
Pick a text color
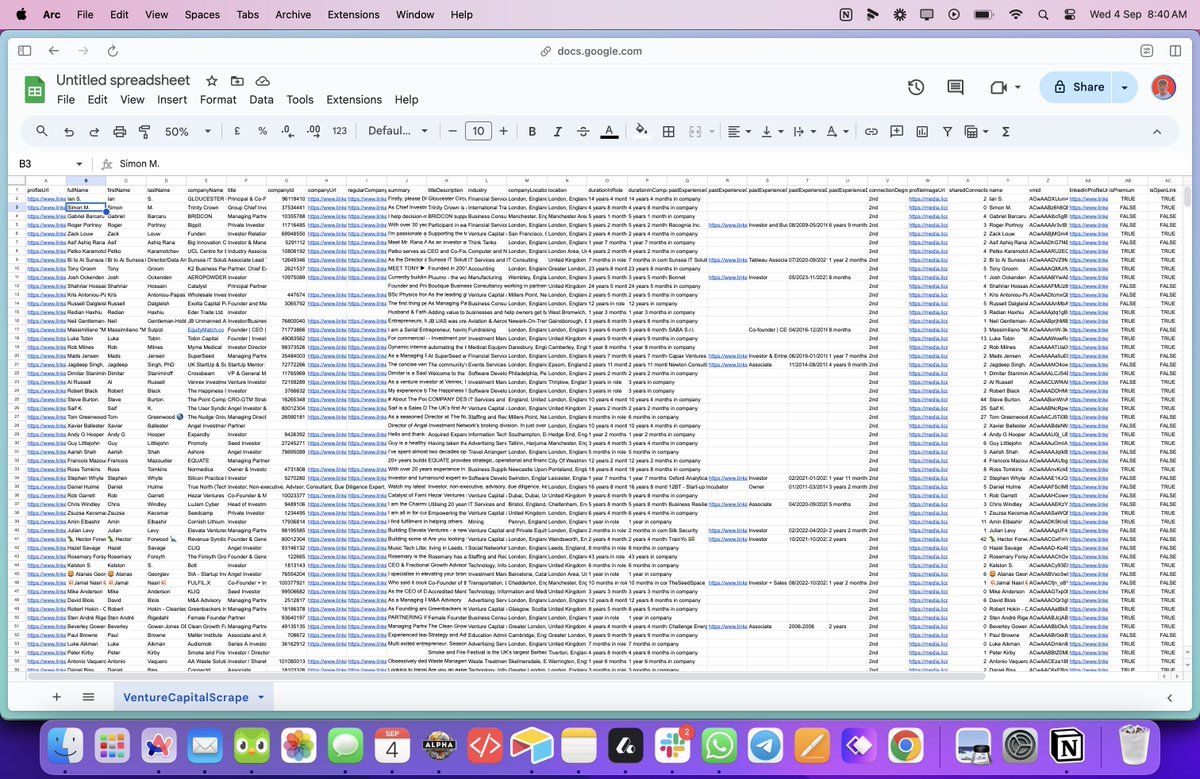pos(609,131)
